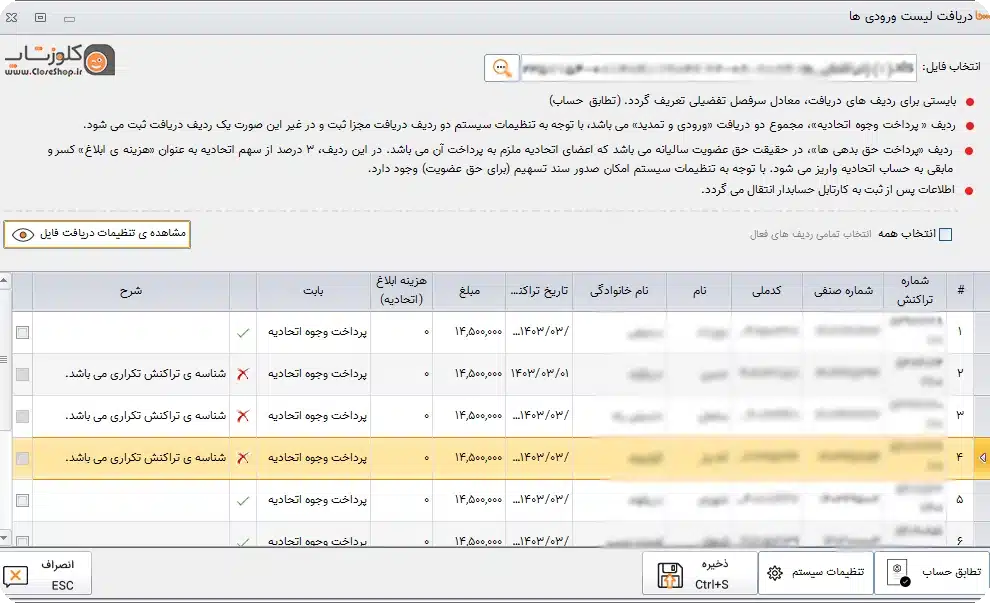Click the restore window button in title bar
Viewport: 990px width, 603px height.
(40, 18)
